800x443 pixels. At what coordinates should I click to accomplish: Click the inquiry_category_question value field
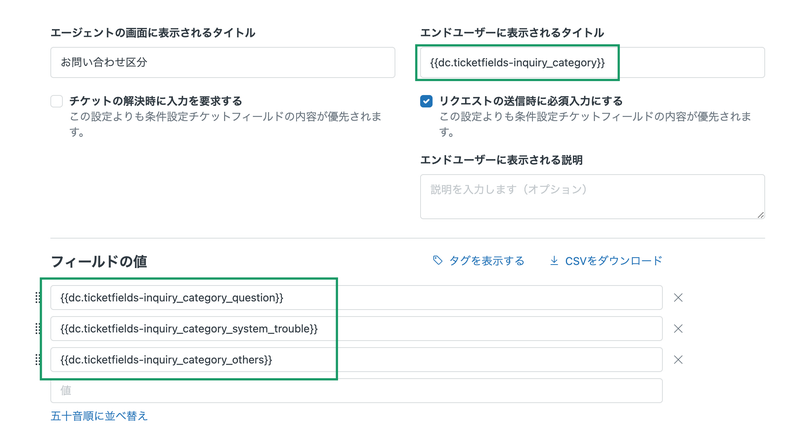pyautogui.click(x=356, y=298)
